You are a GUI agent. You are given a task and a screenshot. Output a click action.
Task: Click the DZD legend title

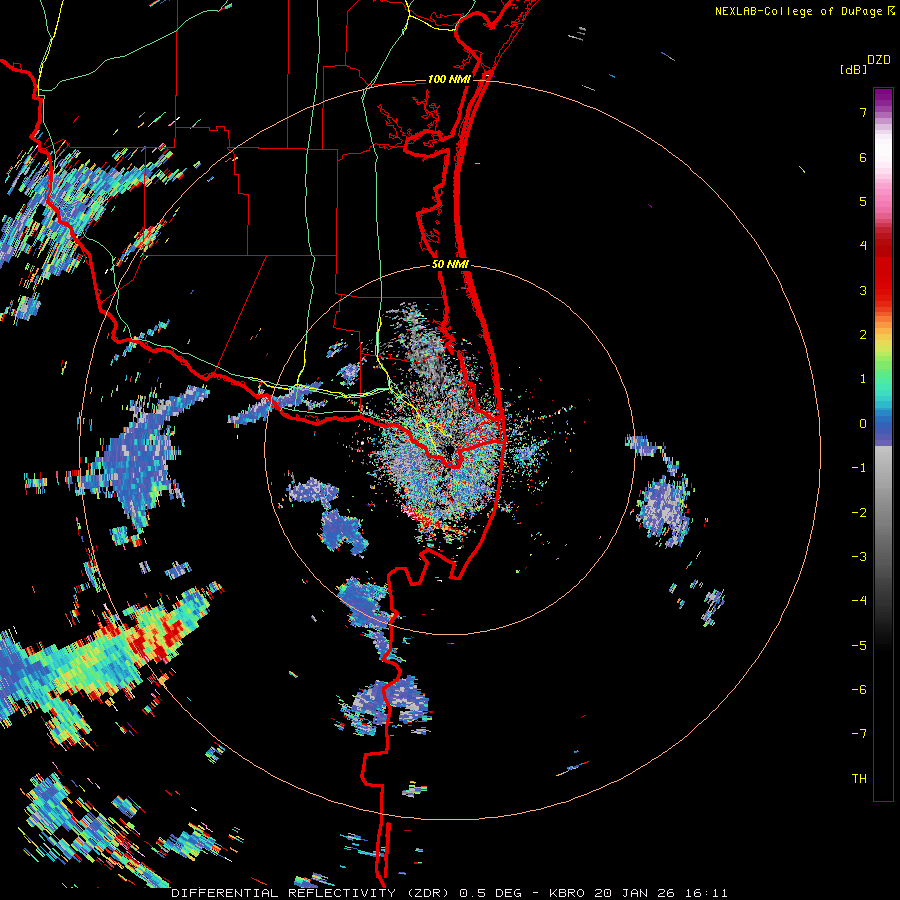pyautogui.click(x=879, y=60)
